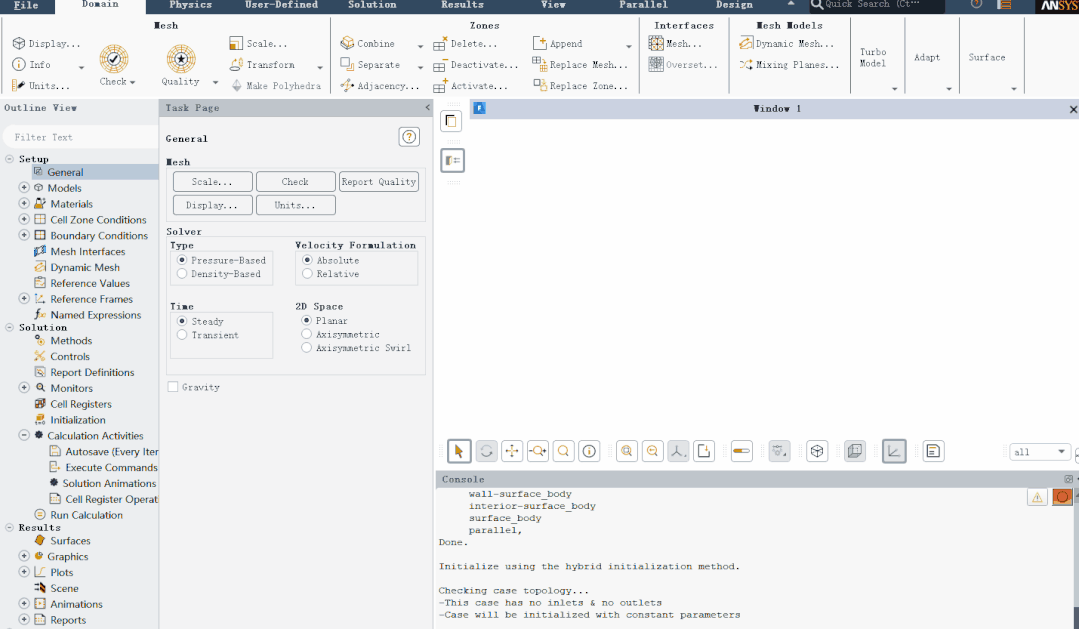This screenshot has width=1079, height=629.
Task: Choose Axisymmetric Swirl for 2D Space
Action: click(308, 348)
